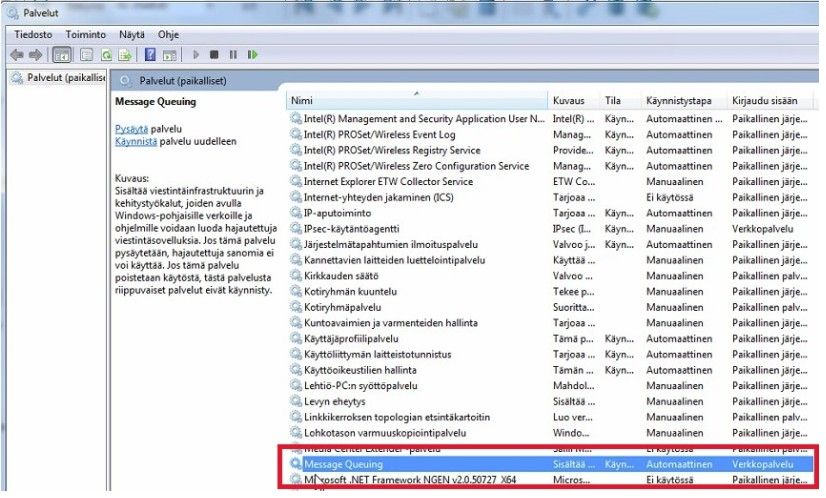The width and height of the screenshot is (826, 498).
Task: Open the Properties toolbar icon
Action: coord(86,55)
